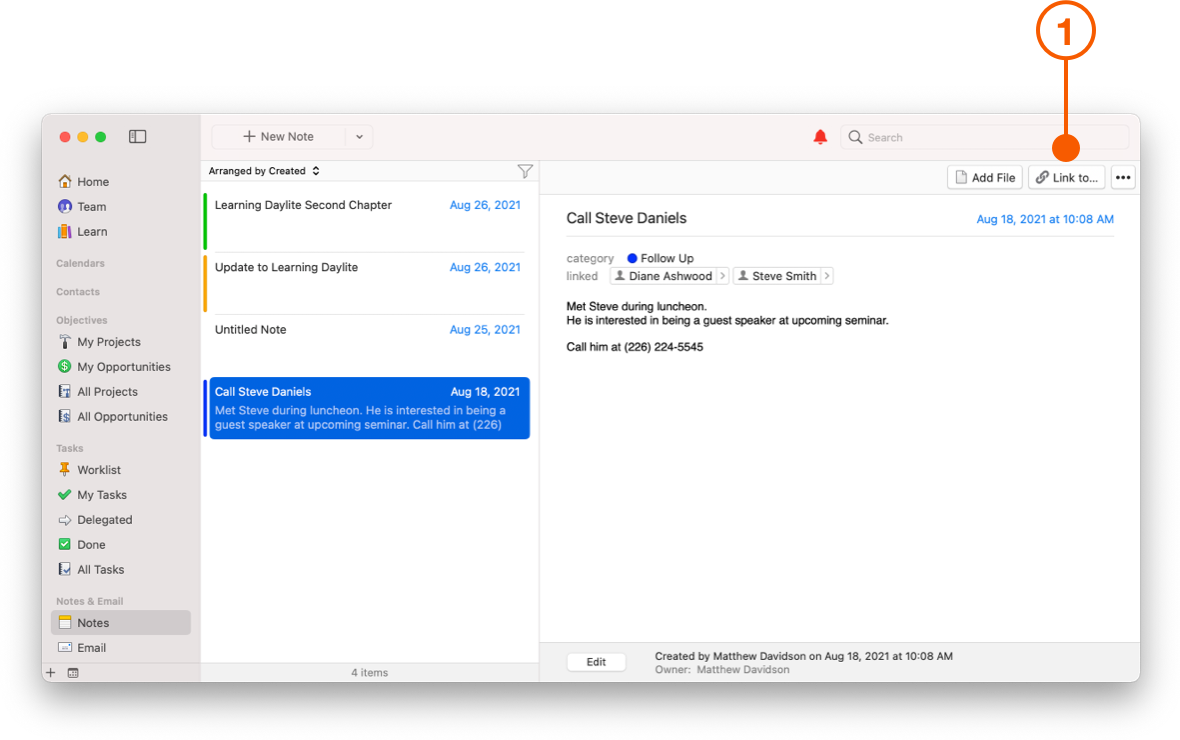Click the New Note button

point(278,136)
